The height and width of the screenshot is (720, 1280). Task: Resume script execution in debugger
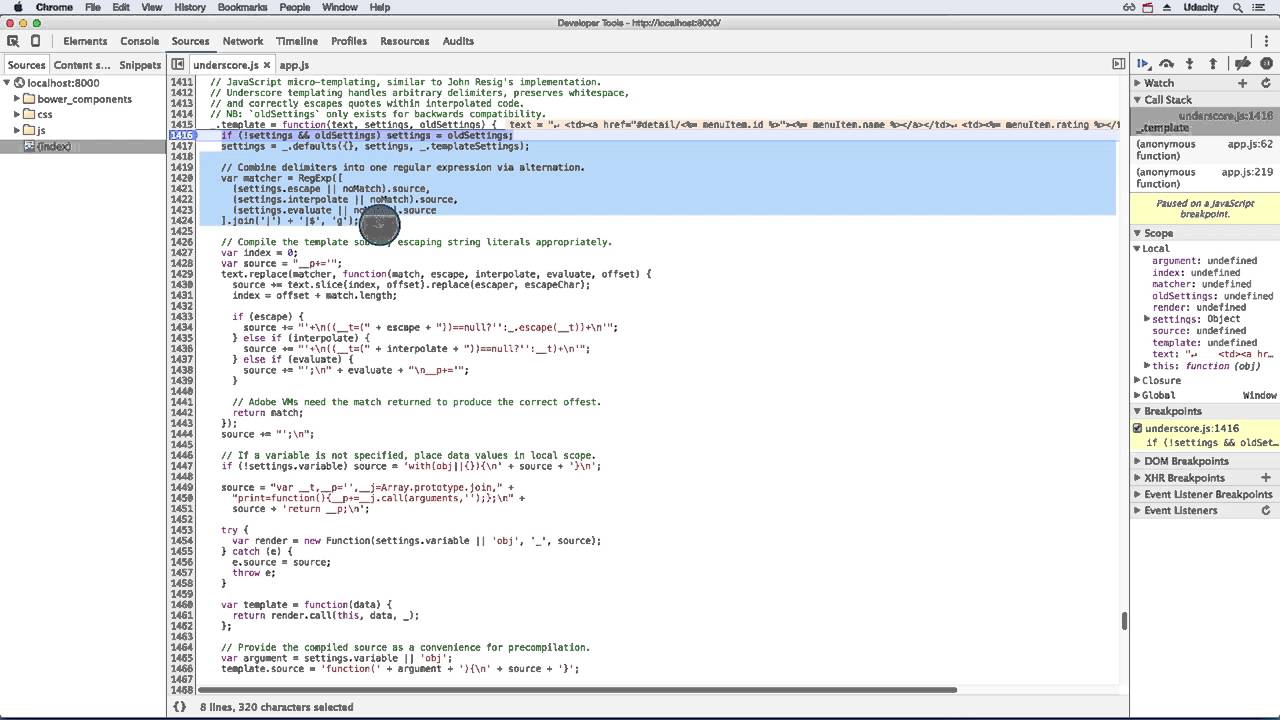pos(1144,64)
